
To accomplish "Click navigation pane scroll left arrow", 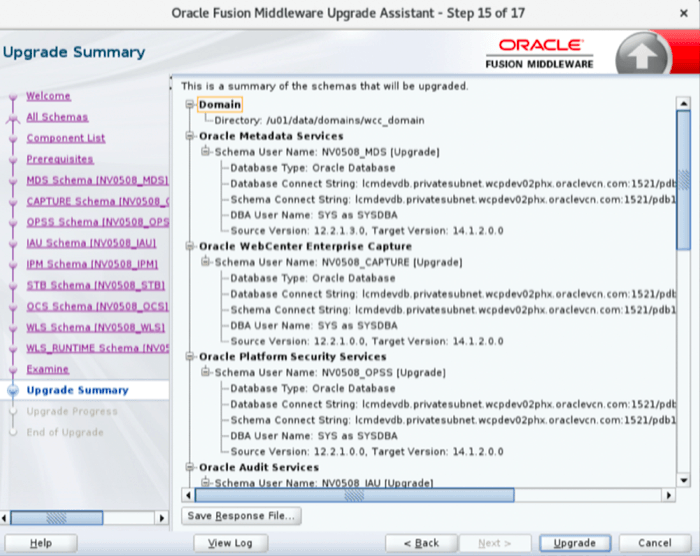I will (x=4, y=518).
